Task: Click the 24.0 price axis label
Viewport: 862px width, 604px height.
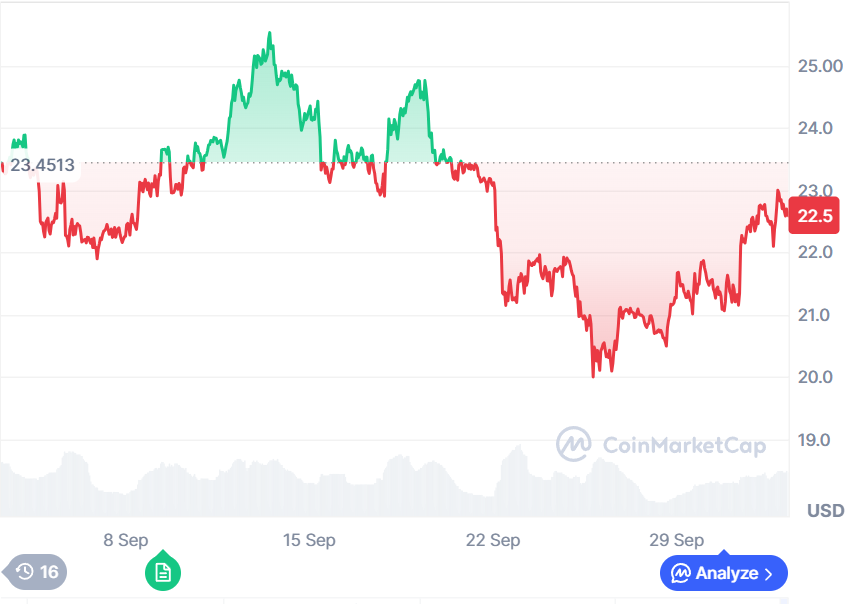Action: click(x=814, y=128)
